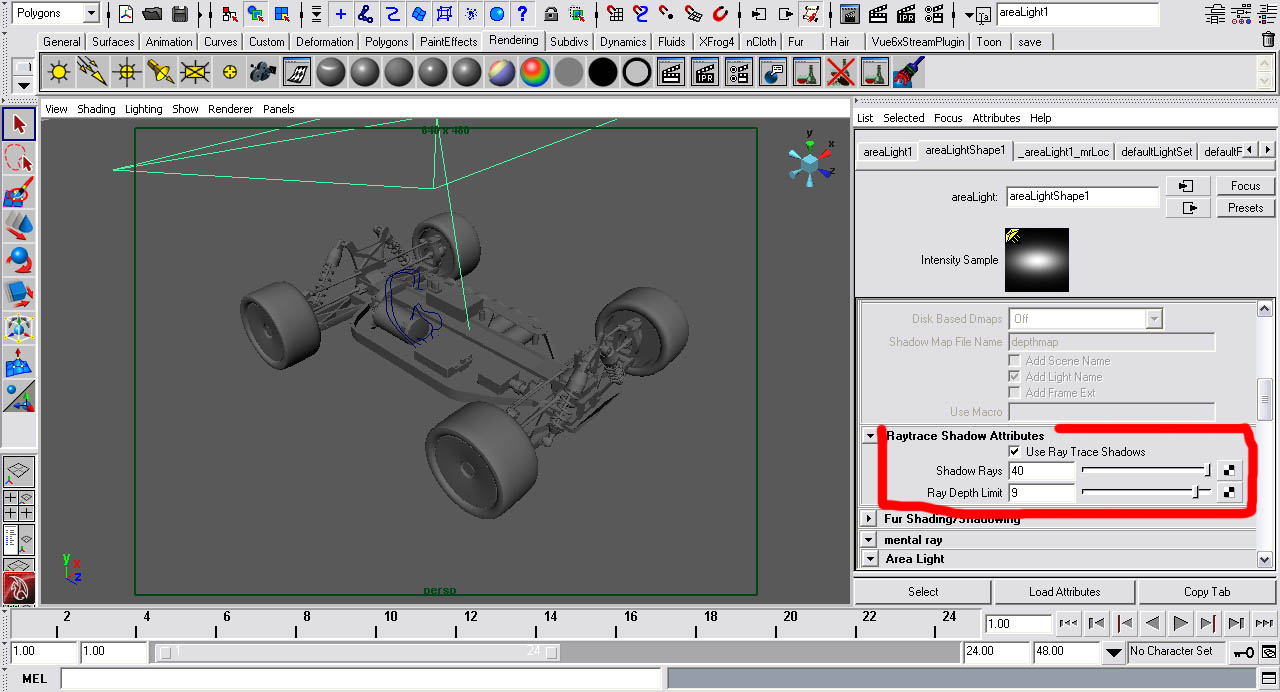Screen dimensions: 1280x692
Task: Open Render Globals settings shelf icon
Action: [x=738, y=72]
